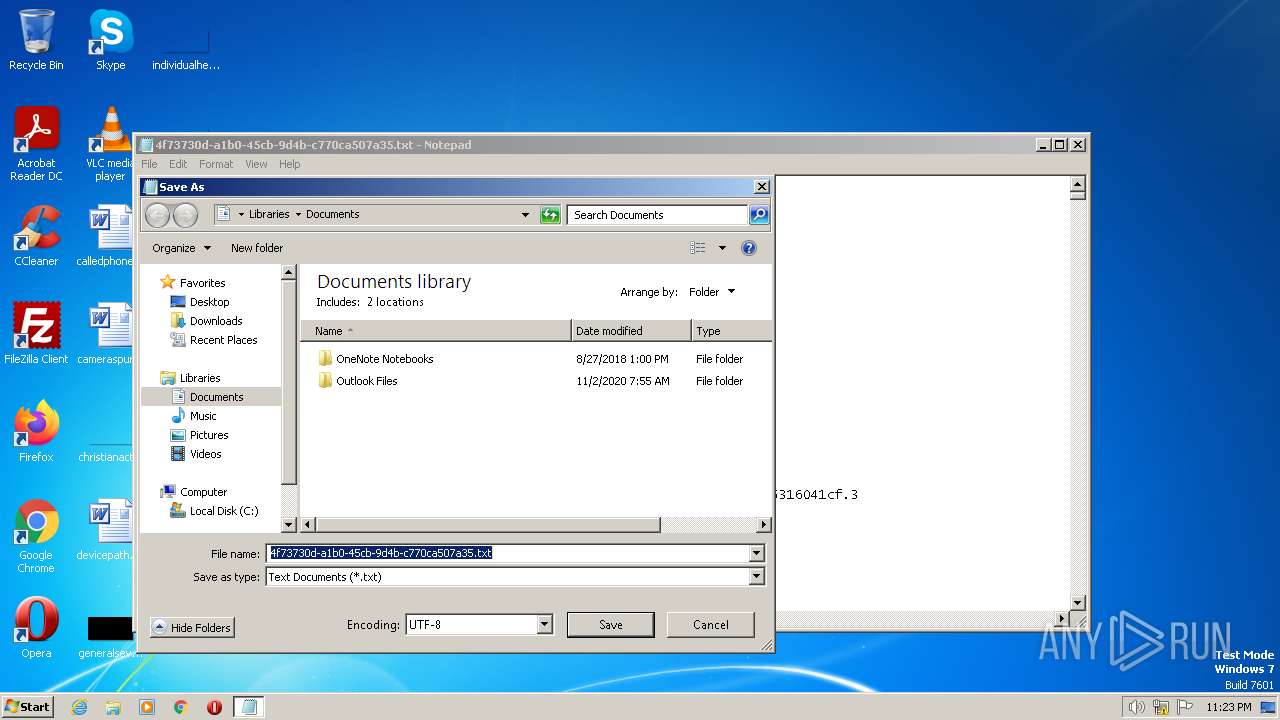Screen dimensions: 1280x720
Task: Click Libraries in the address breadcrumb
Action: point(269,214)
